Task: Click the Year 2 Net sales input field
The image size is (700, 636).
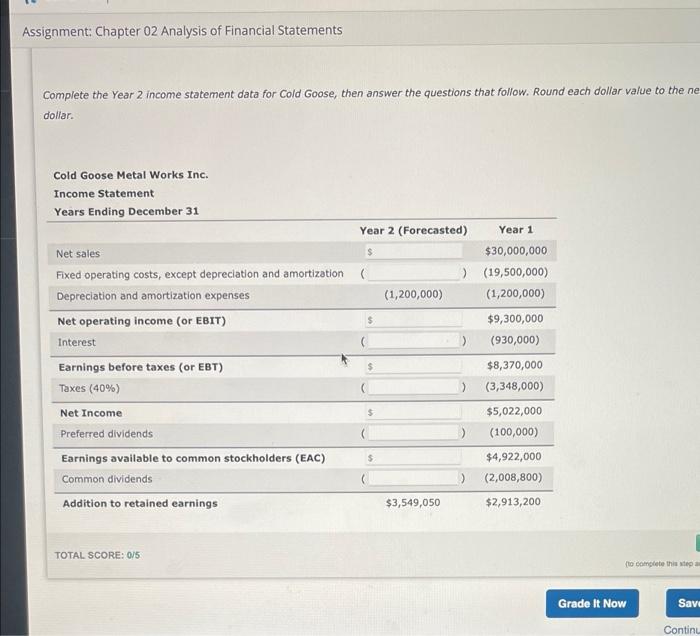Action: [414, 251]
